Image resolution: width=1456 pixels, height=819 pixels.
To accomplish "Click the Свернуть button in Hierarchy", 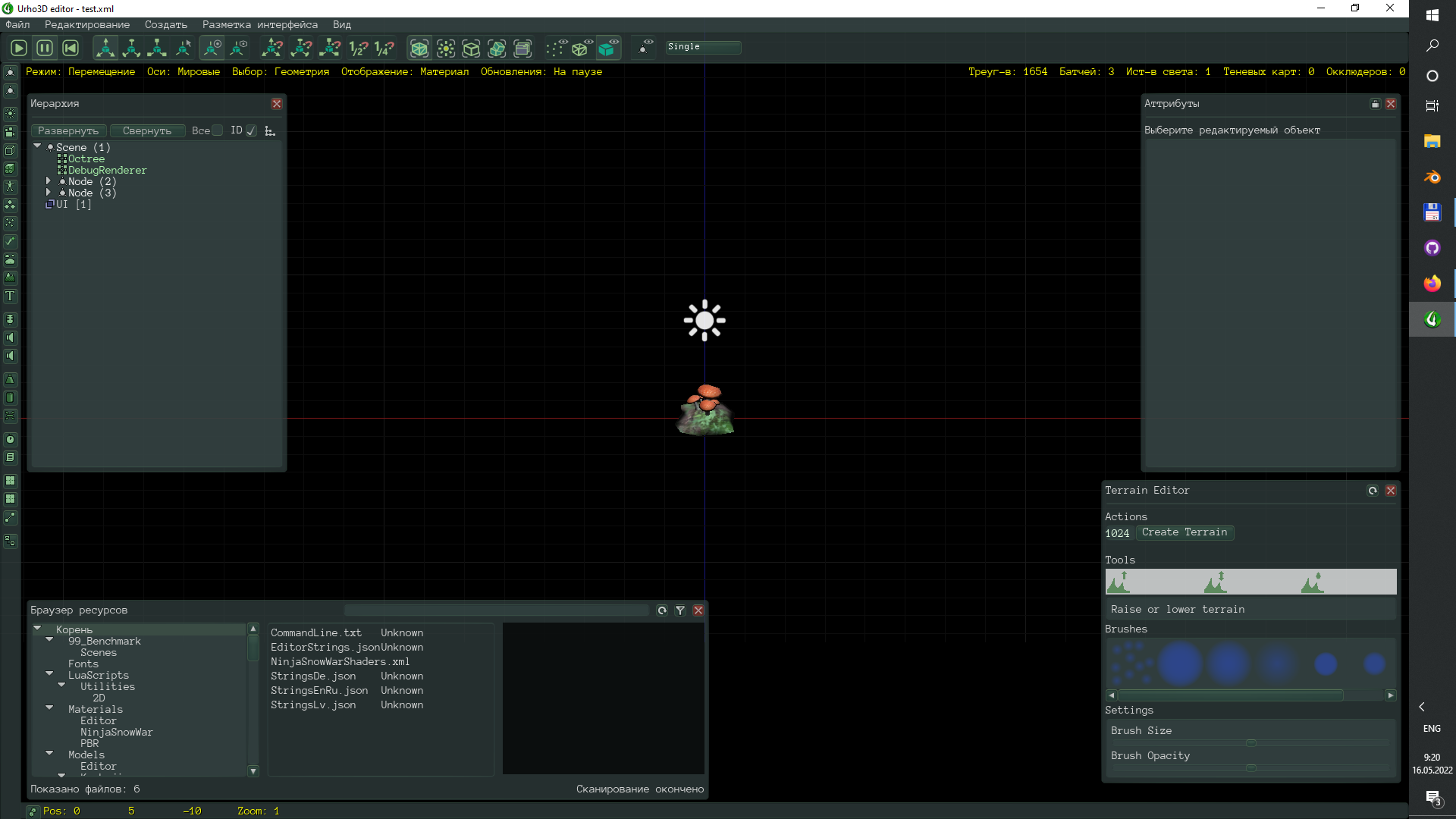I will point(147,130).
